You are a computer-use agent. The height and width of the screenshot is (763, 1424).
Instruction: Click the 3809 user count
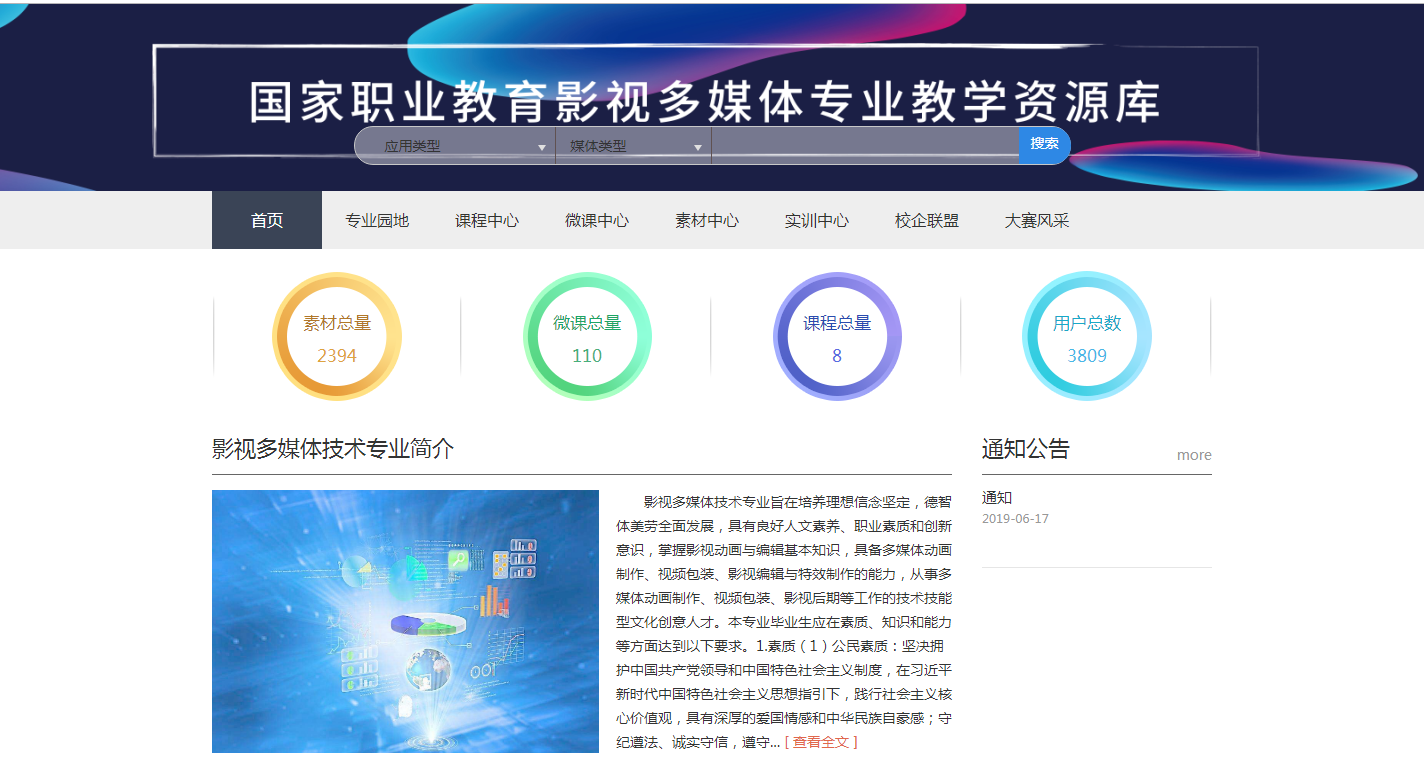click(x=1087, y=356)
